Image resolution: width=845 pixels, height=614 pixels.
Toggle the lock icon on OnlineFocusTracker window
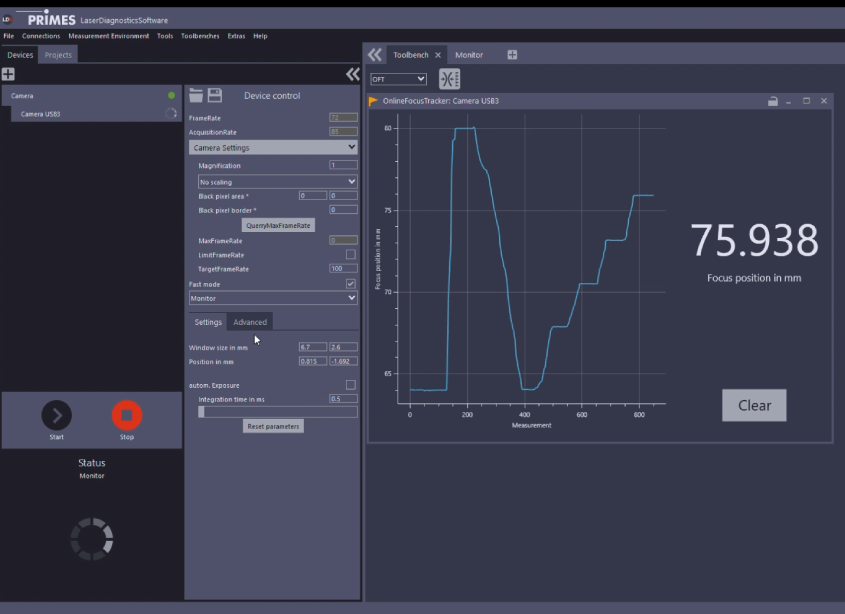click(773, 101)
